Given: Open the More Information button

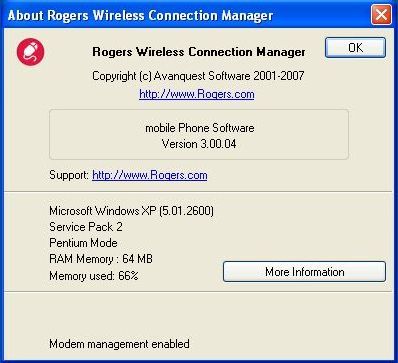Looking at the screenshot, I should click(304, 272).
